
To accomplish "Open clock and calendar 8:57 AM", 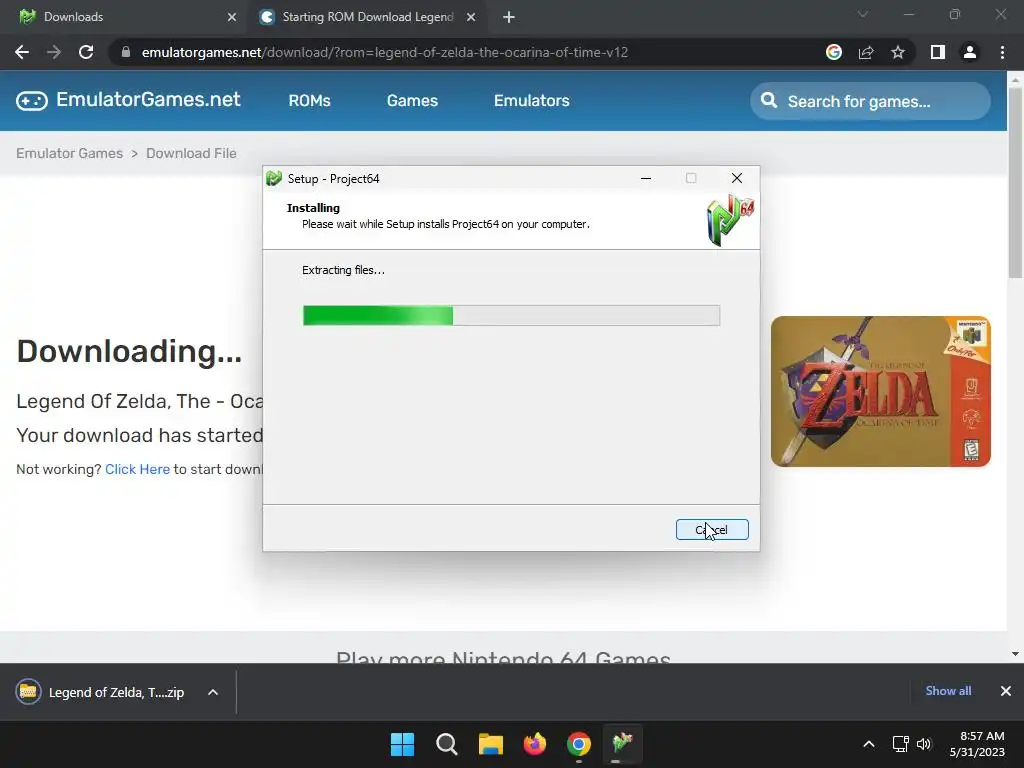I will (x=977, y=744).
